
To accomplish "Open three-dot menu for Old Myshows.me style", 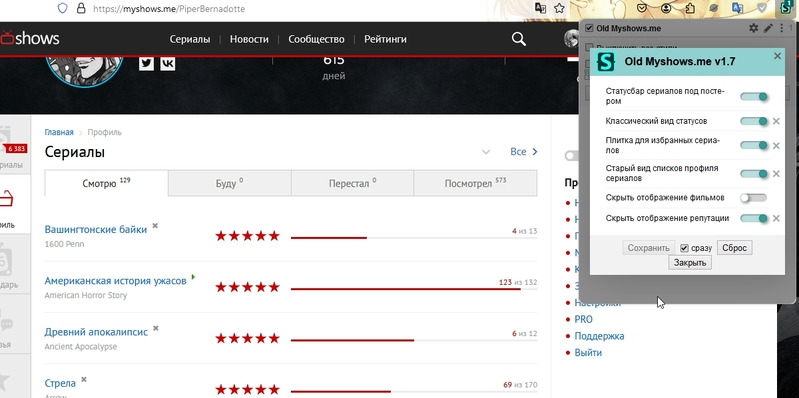I will (782, 29).
